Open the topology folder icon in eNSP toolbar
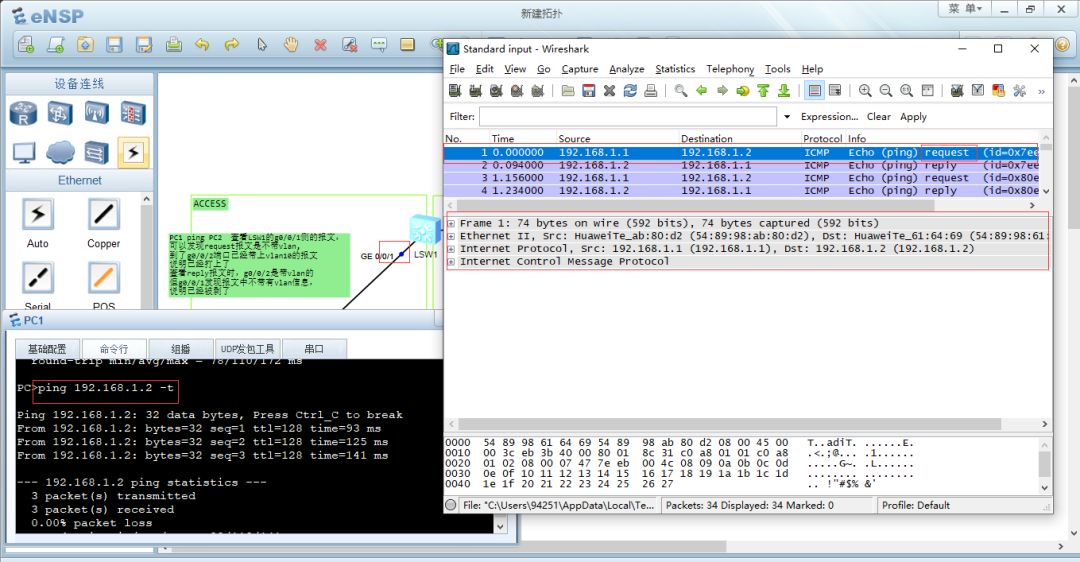Viewport: 1080px width, 562px height. coord(85,45)
